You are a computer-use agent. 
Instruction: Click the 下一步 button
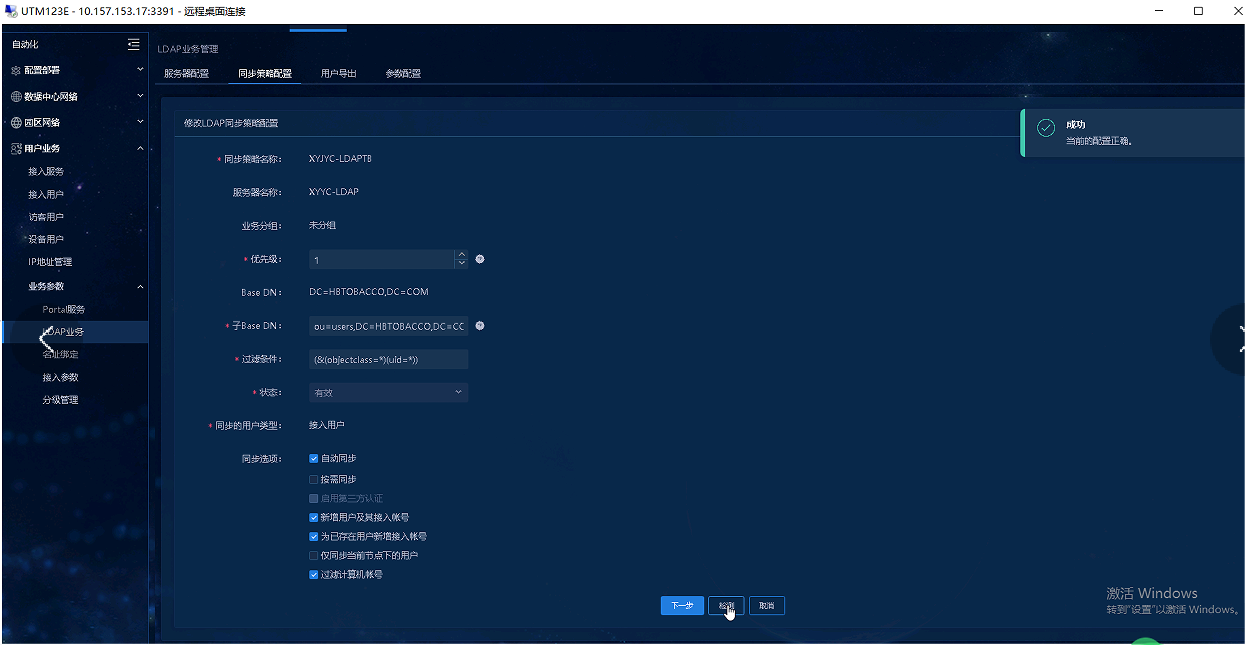[682, 606]
